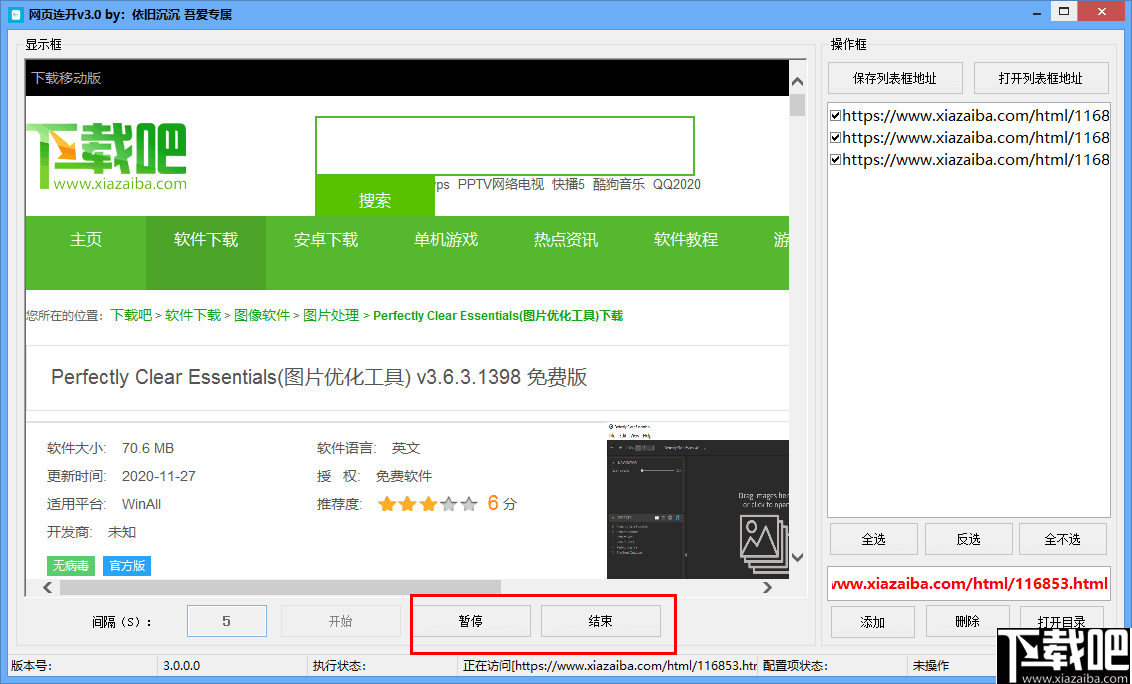This screenshot has width=1132, height=684.
Task: Click the fourth rating star
Action: coord(449,504)
